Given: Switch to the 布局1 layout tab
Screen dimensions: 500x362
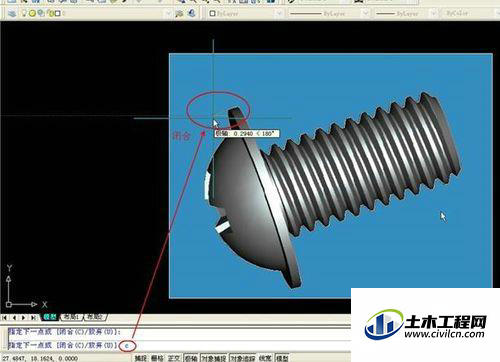Looking at the screenshot, I should pyautogui.click(x=71, y=317).
